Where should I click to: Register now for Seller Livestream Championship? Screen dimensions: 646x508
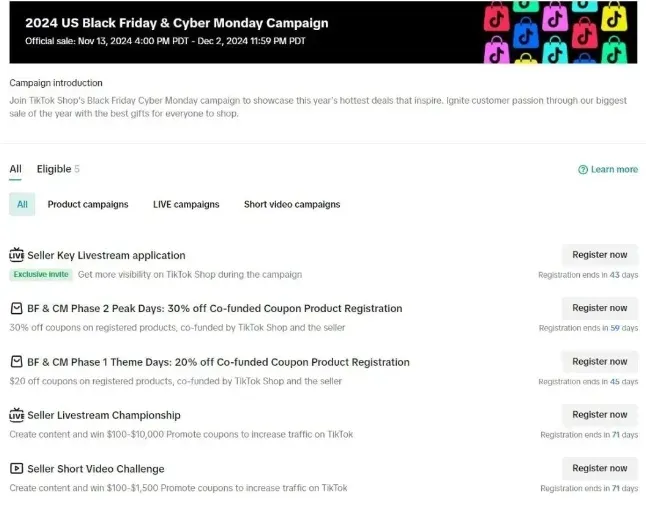[x=599, y=414]
